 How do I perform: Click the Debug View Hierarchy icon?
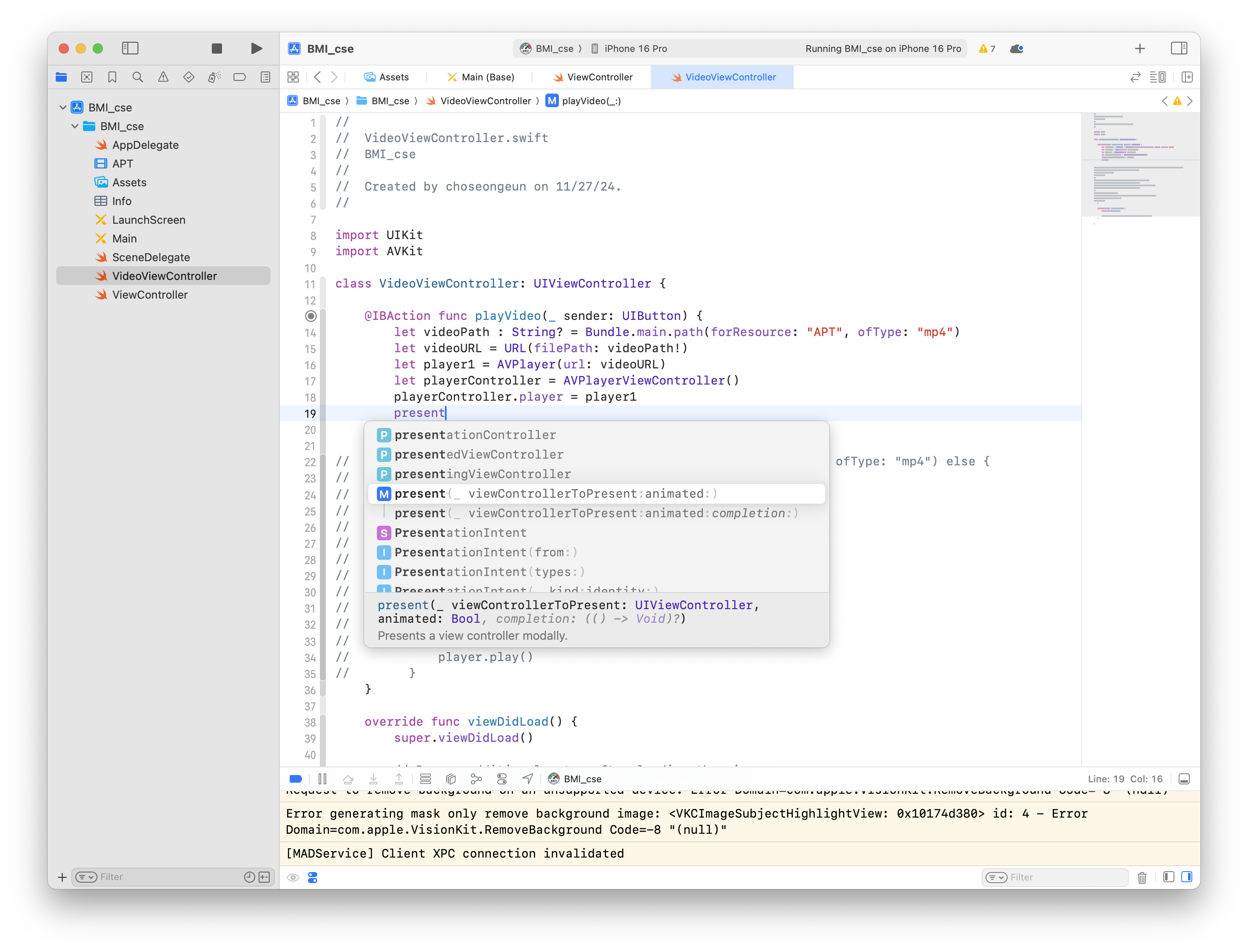(451, 779)
